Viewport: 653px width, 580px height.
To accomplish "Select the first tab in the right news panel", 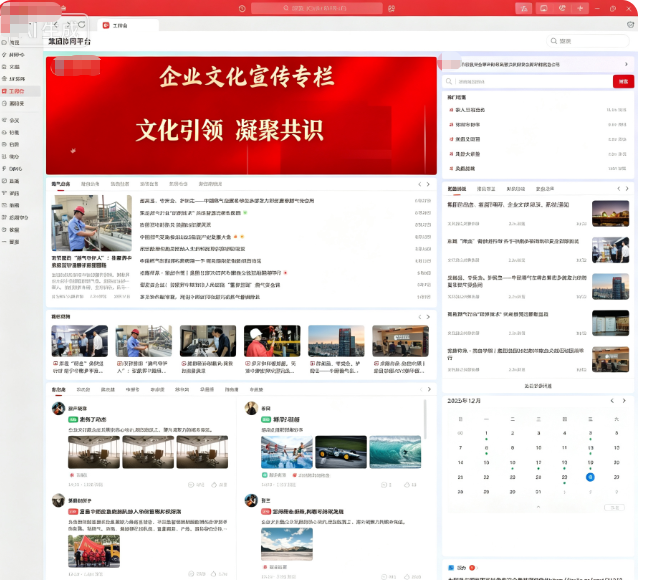I will pos(457,189).
